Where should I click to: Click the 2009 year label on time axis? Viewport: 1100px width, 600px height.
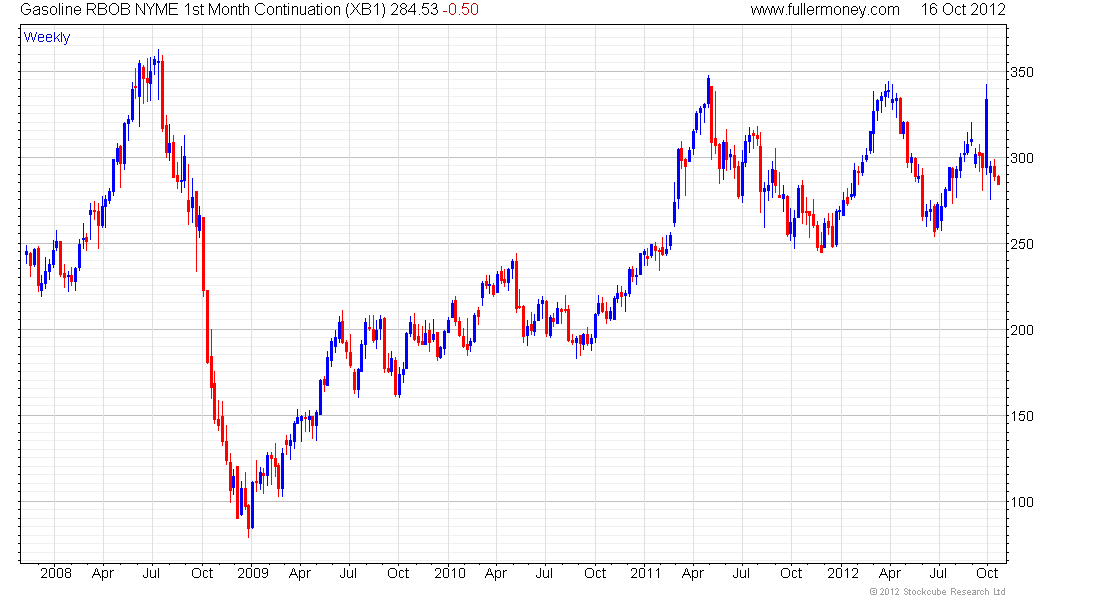[253, 573]
